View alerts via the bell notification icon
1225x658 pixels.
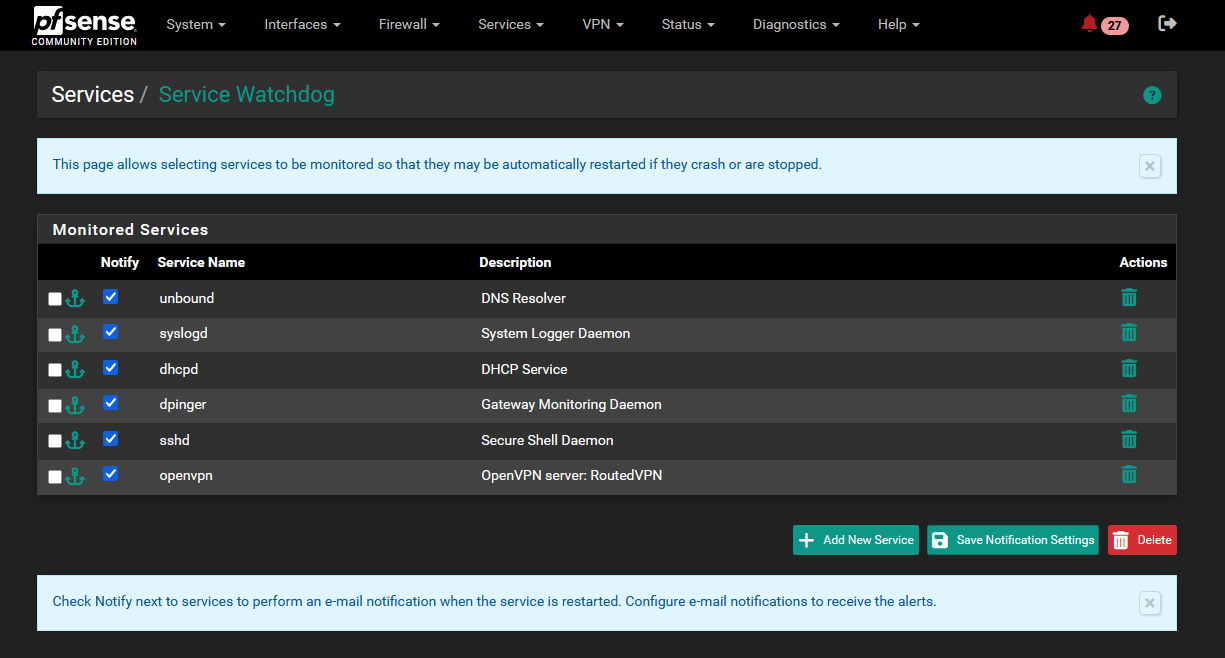pyautogui.click(x=1089, y=24)
